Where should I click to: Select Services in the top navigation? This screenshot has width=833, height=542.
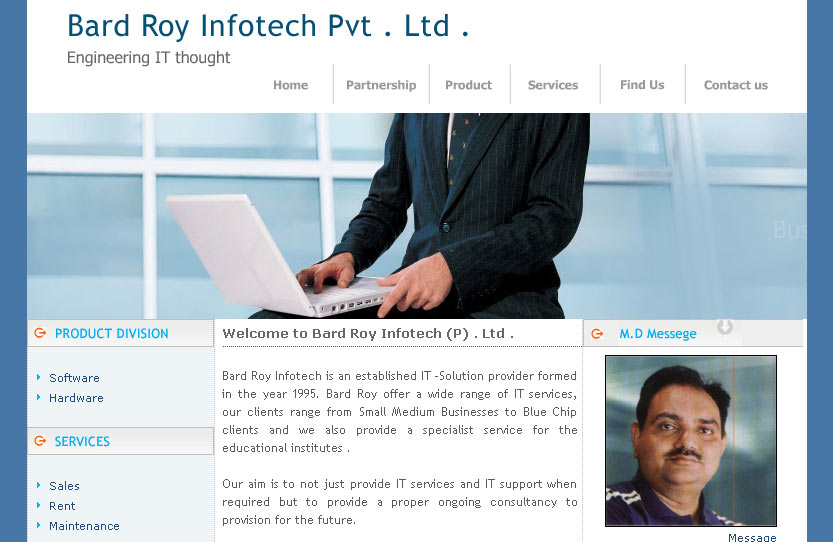553,85
